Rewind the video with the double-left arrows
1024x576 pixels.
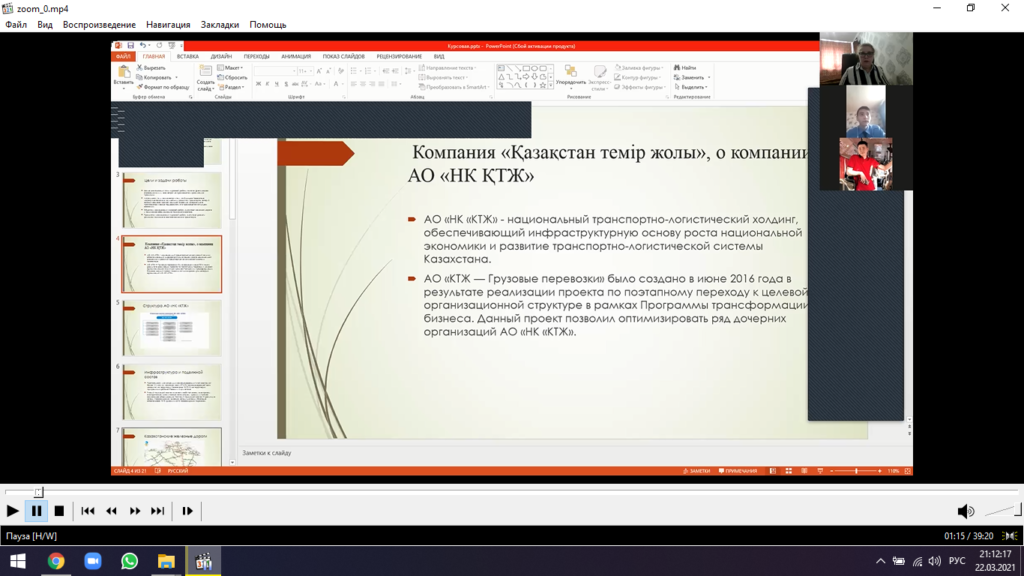(111, 511)
